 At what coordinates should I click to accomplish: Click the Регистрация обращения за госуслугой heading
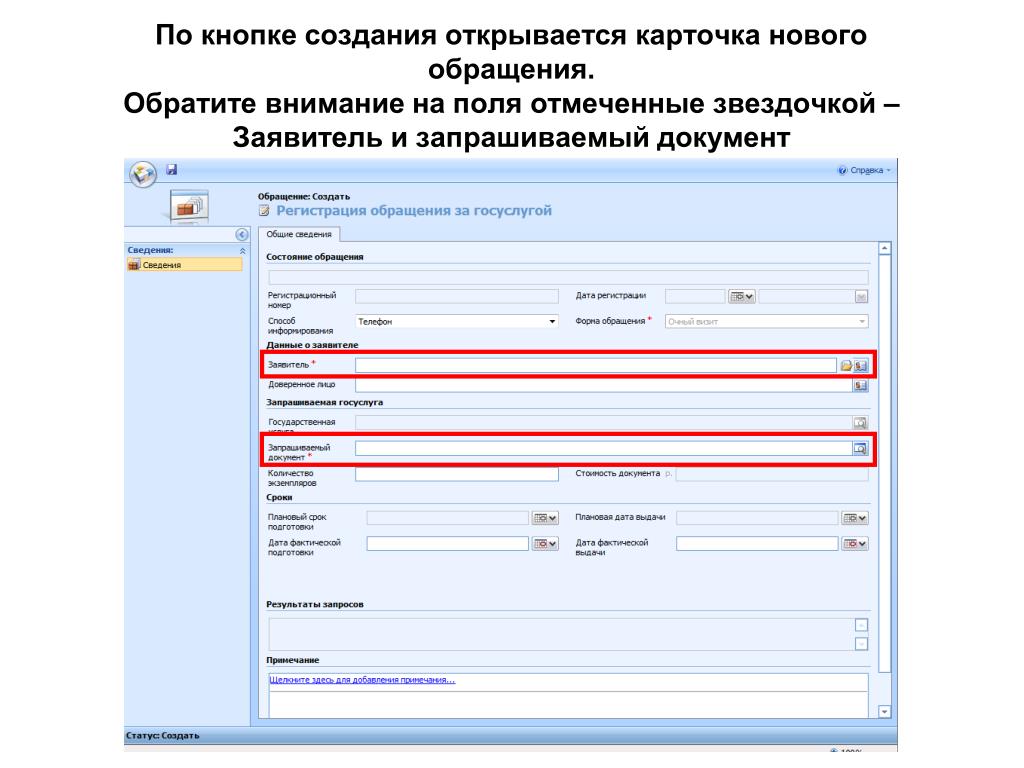[x=414, y=211]
